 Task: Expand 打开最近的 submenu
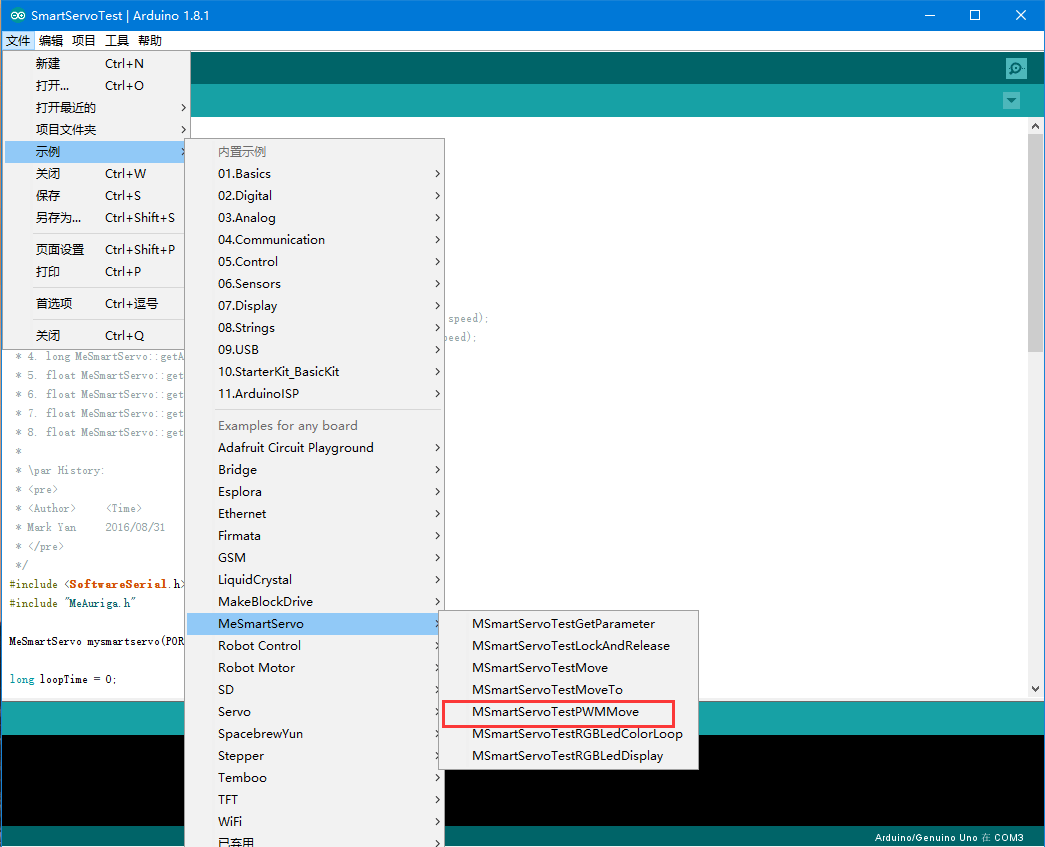coord(95,107)
